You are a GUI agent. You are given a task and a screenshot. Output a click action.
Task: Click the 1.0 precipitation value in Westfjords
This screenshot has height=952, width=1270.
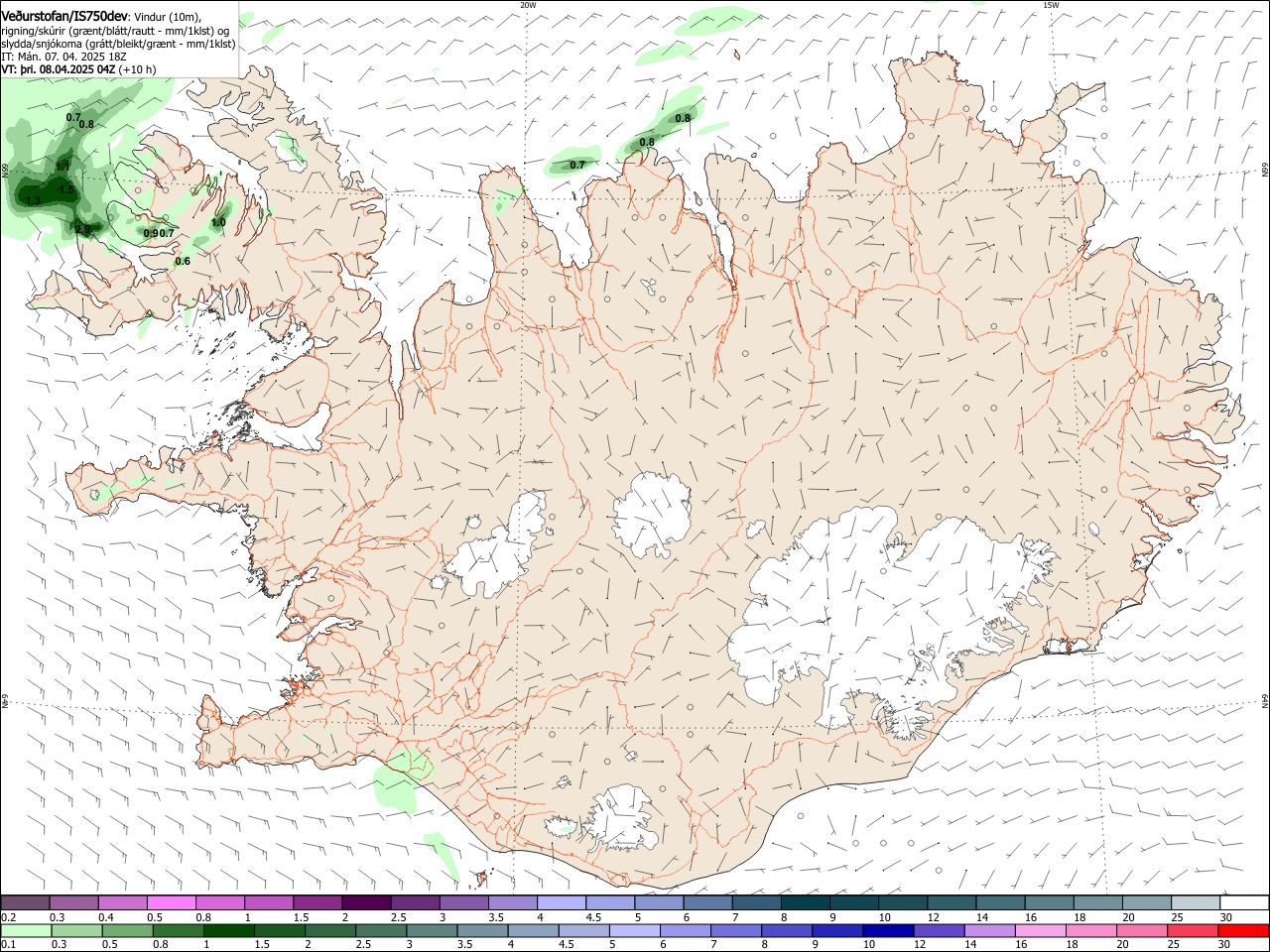coord(218,222)
